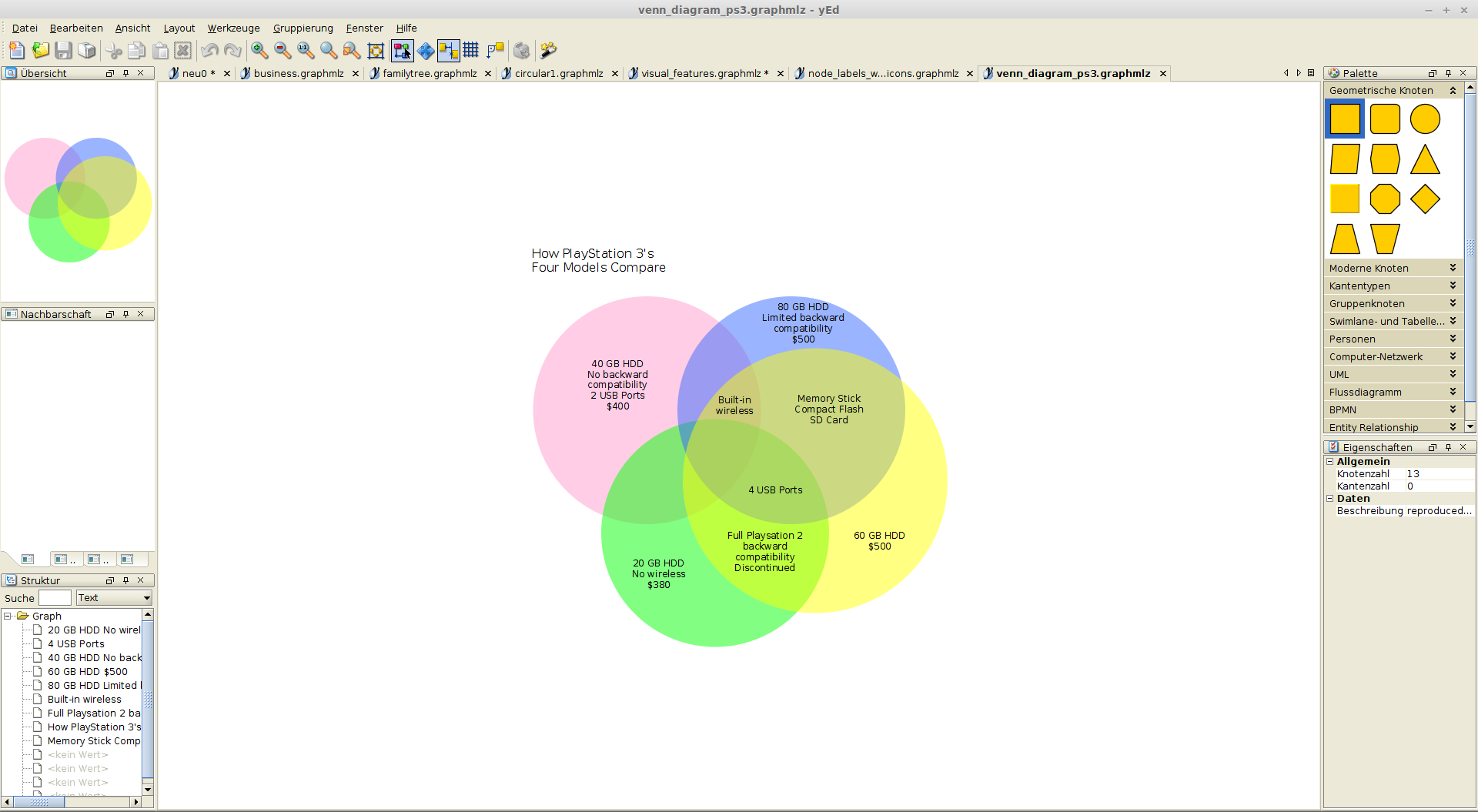Open a file with folder icon

[x=40, y=51]
